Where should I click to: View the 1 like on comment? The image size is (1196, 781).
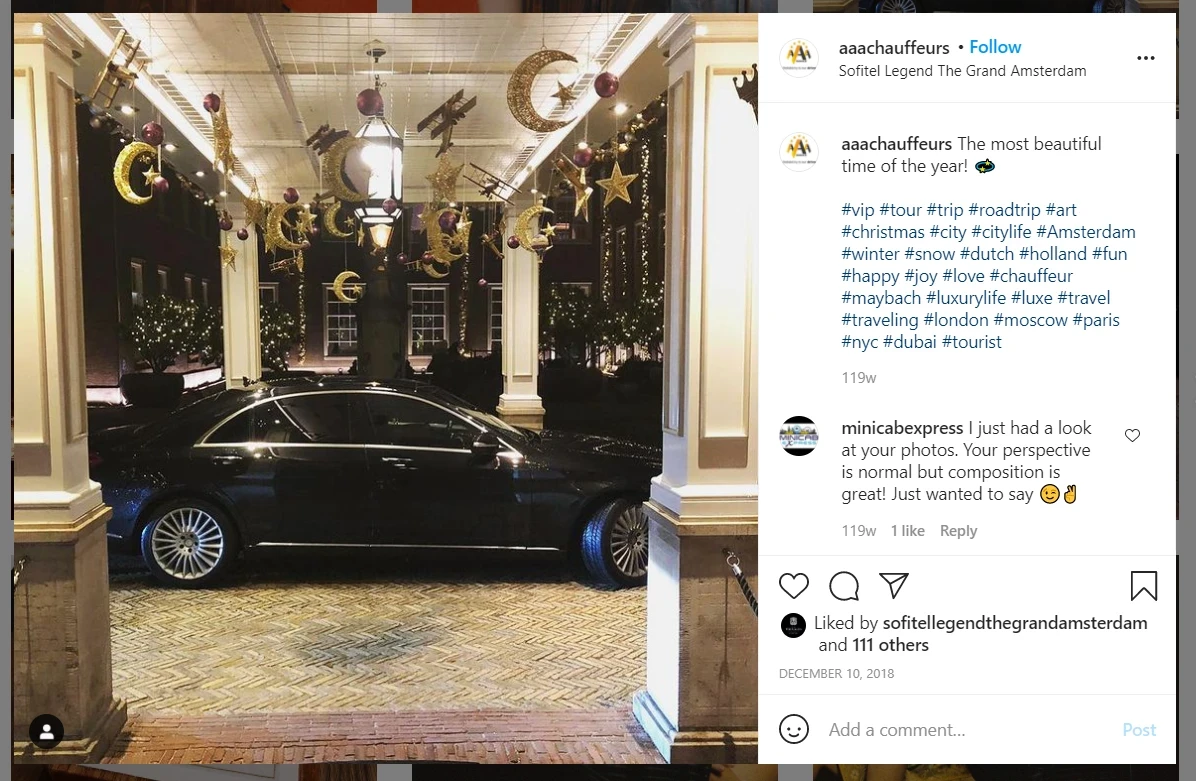(908, 531)
